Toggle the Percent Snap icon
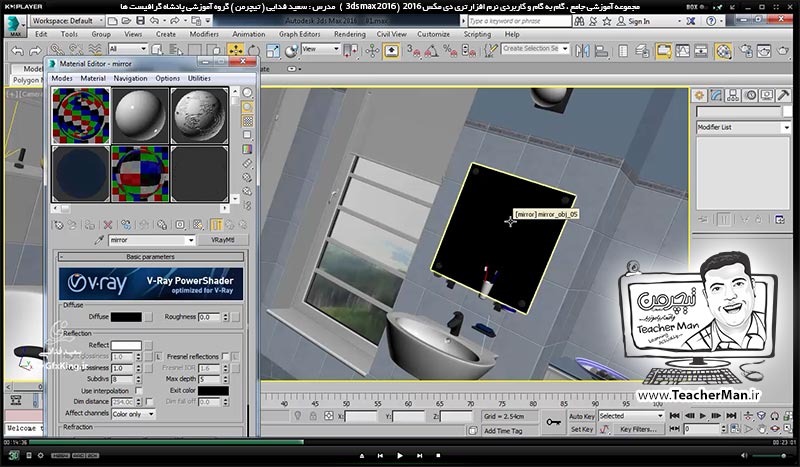Image resolution: width=800 pixels, height=467 pixels. click(449, 51)
